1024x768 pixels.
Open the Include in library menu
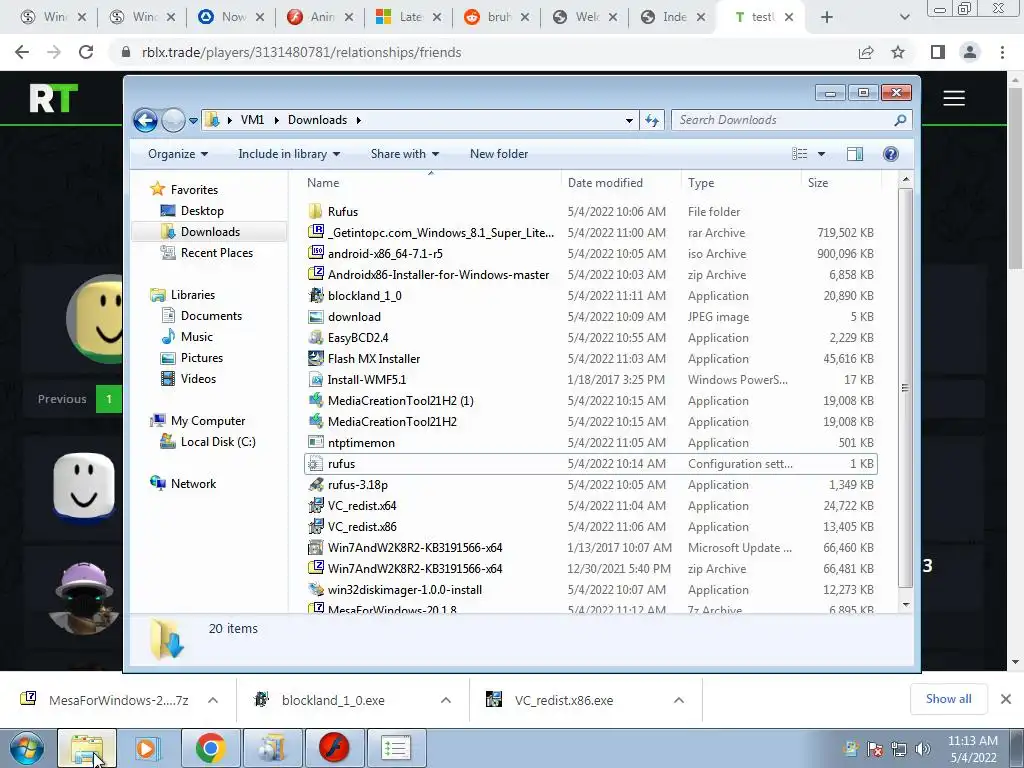tap(289, 154)
